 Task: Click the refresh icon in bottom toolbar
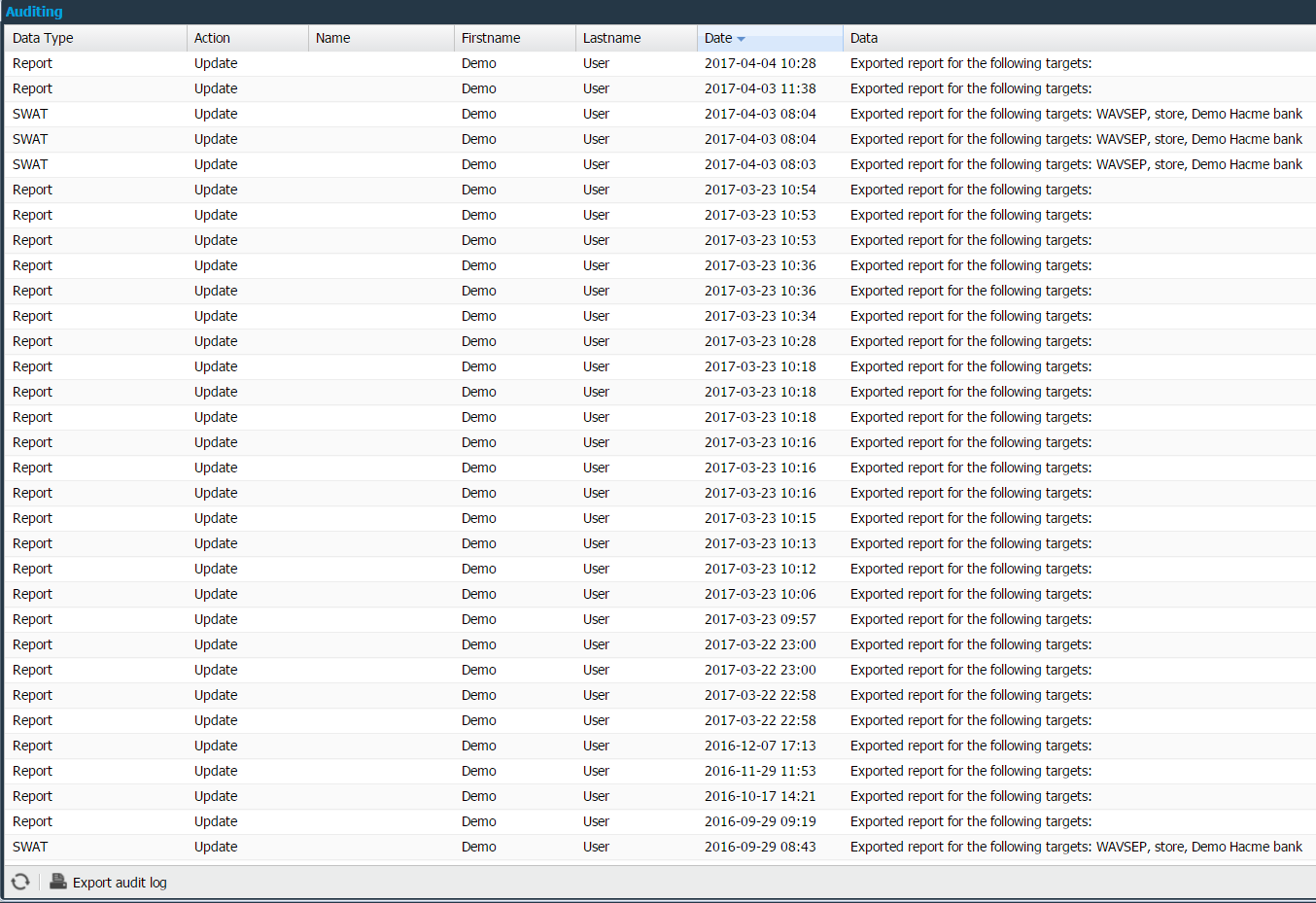[x=20, y=882]
